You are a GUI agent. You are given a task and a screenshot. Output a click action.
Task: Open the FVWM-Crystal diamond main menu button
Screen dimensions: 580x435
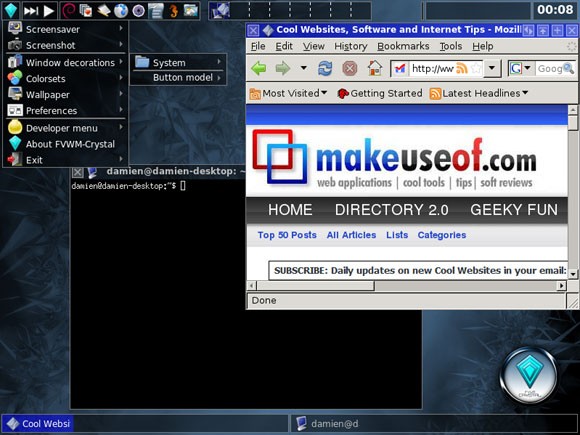coord(11,10)
